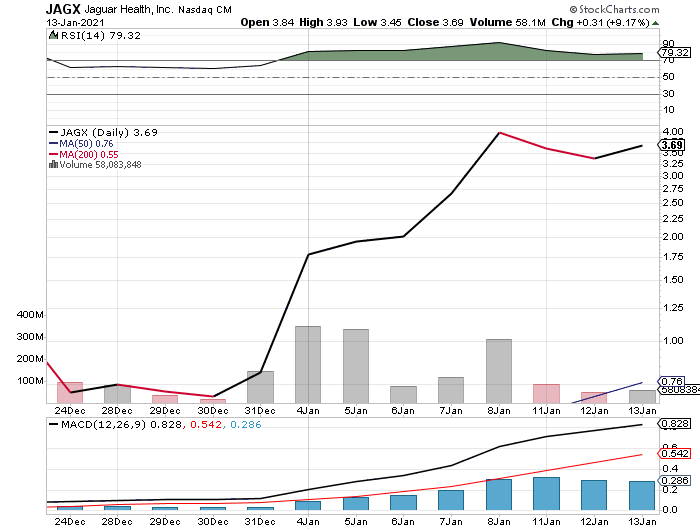700x530 pixels.
Task: Click the 400M volume axis label
Action: [30, 315]
